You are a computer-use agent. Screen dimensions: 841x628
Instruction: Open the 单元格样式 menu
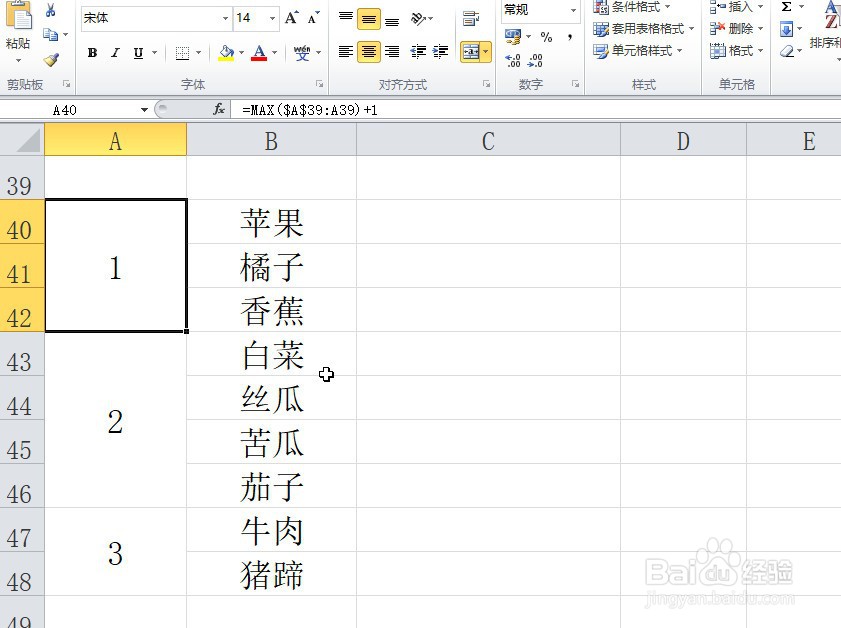pos(640,51)
